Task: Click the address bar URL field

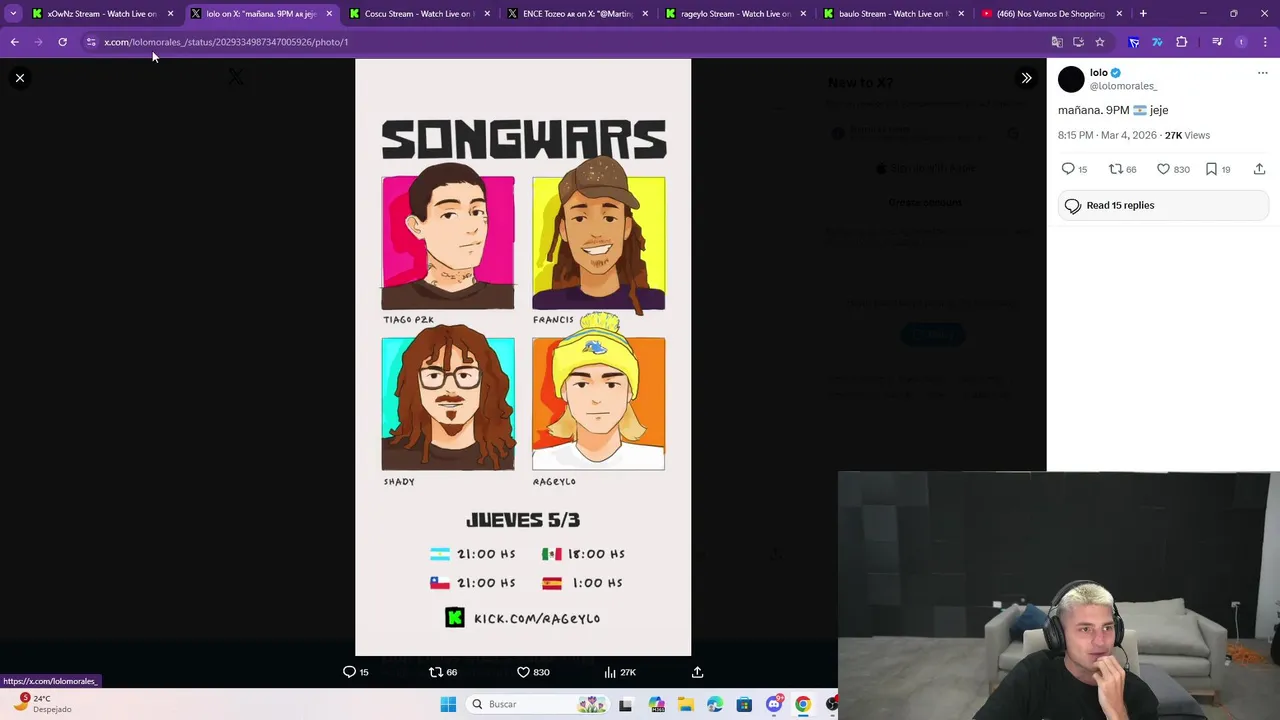Action: (x=570, y=42)
